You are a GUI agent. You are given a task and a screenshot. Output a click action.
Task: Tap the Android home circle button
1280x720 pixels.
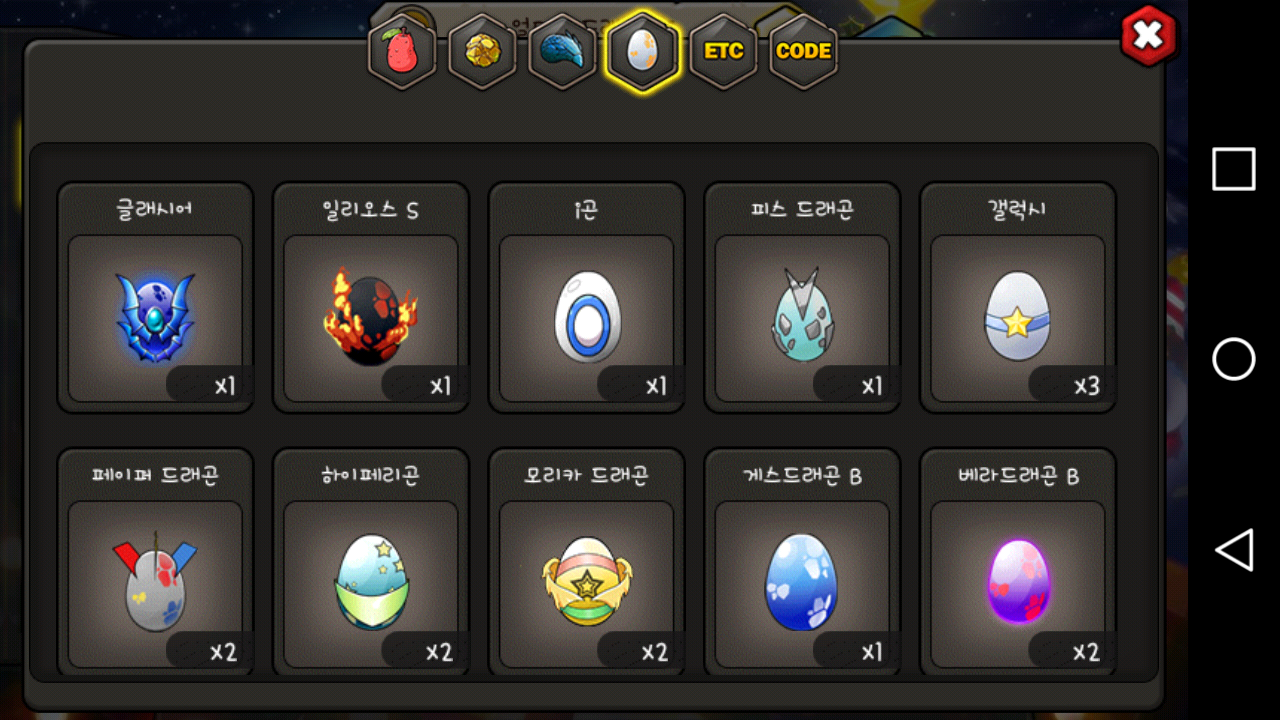pyautogui.click(x=1234, y=359)
